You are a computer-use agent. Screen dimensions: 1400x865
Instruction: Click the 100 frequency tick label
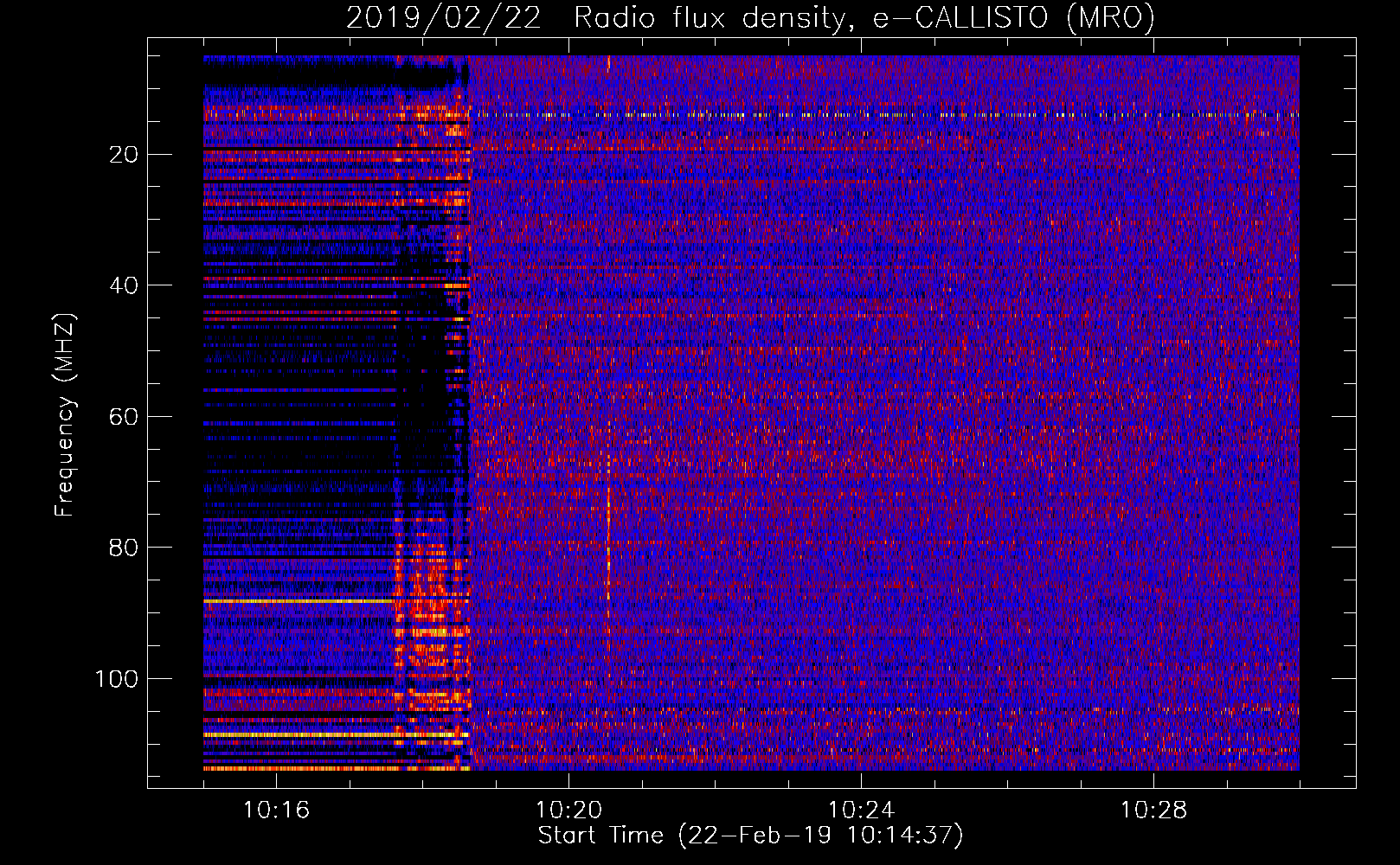117,679
